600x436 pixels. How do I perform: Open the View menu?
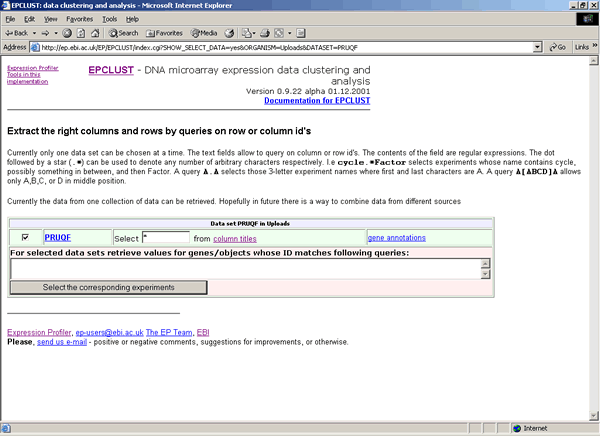pyautogui.click(x=51, y=19)
